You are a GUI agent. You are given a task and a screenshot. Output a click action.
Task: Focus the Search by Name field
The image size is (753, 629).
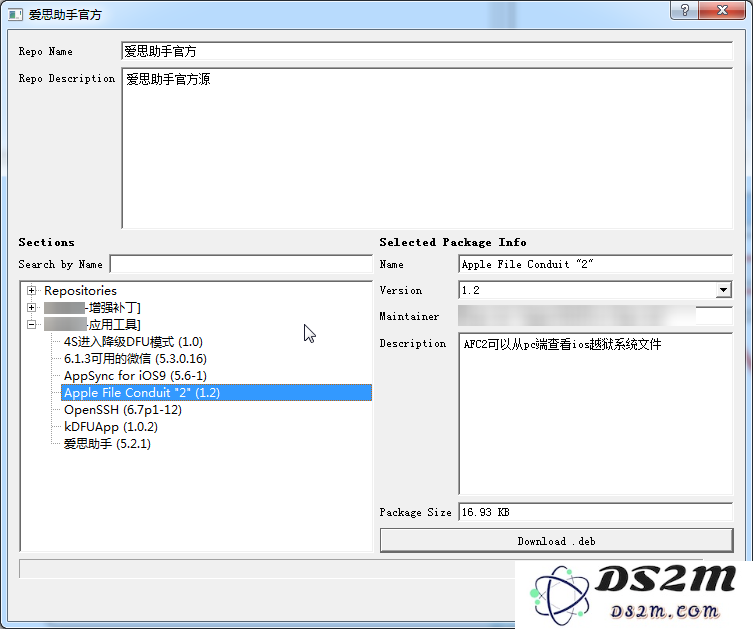(x=241, y=264)
